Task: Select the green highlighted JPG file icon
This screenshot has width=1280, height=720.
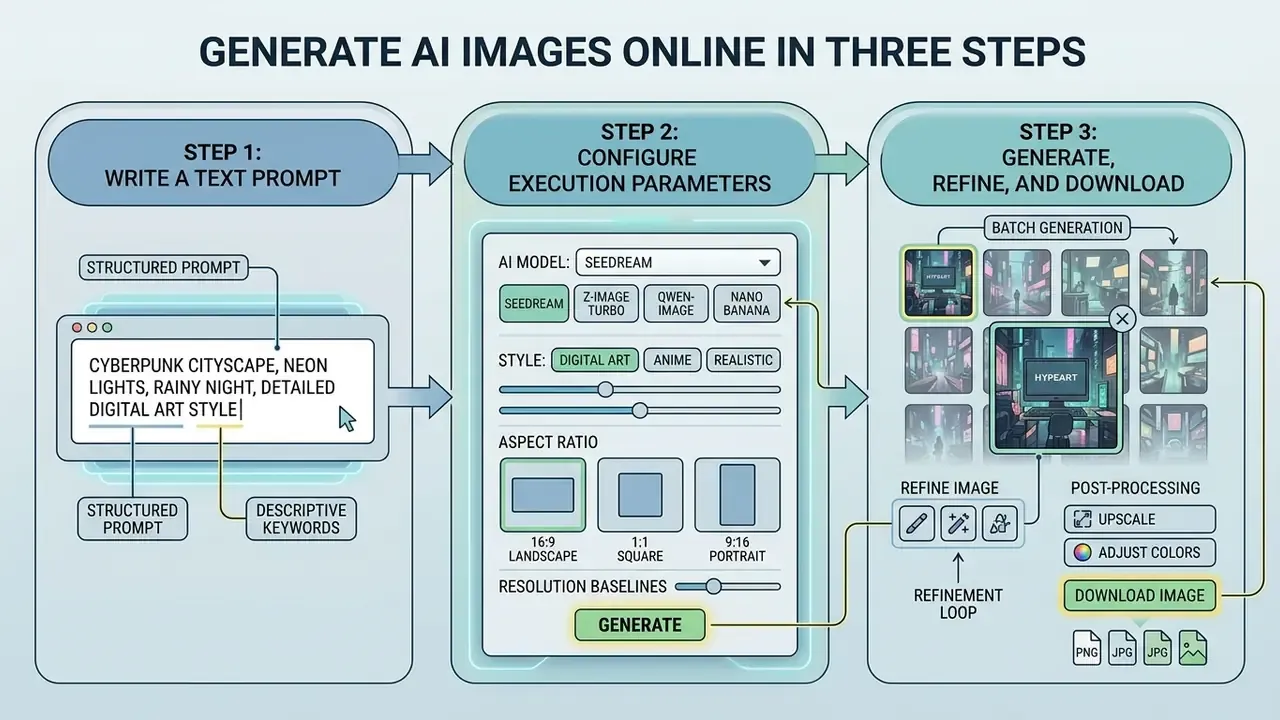Action: pos(1158,647)
